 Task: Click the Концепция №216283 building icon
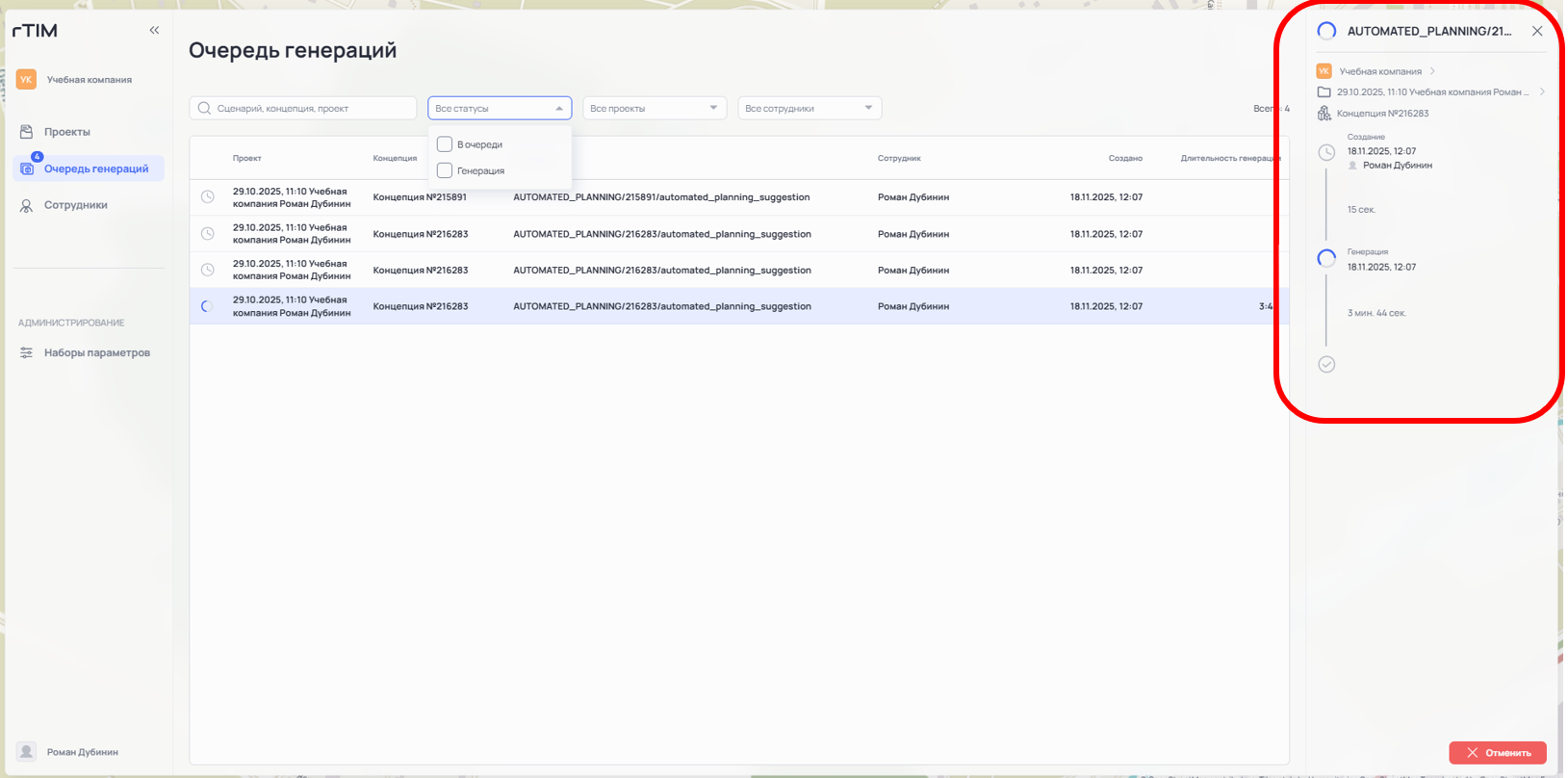(1324, 114)
